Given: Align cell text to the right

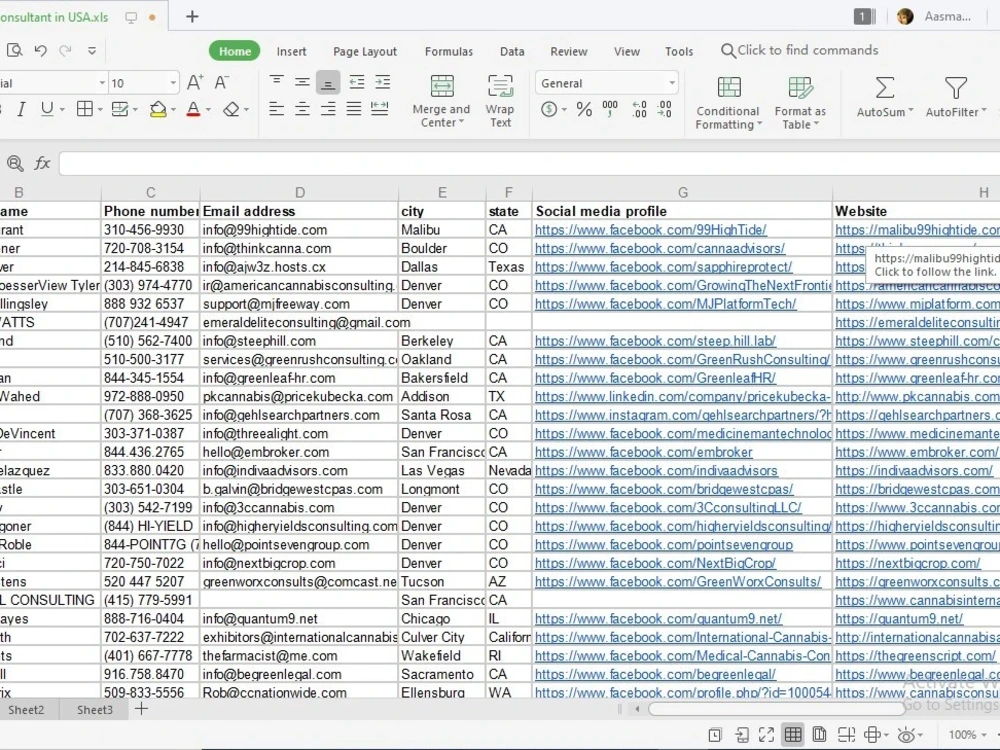Looking at the screenshot, I should (328, 109).
